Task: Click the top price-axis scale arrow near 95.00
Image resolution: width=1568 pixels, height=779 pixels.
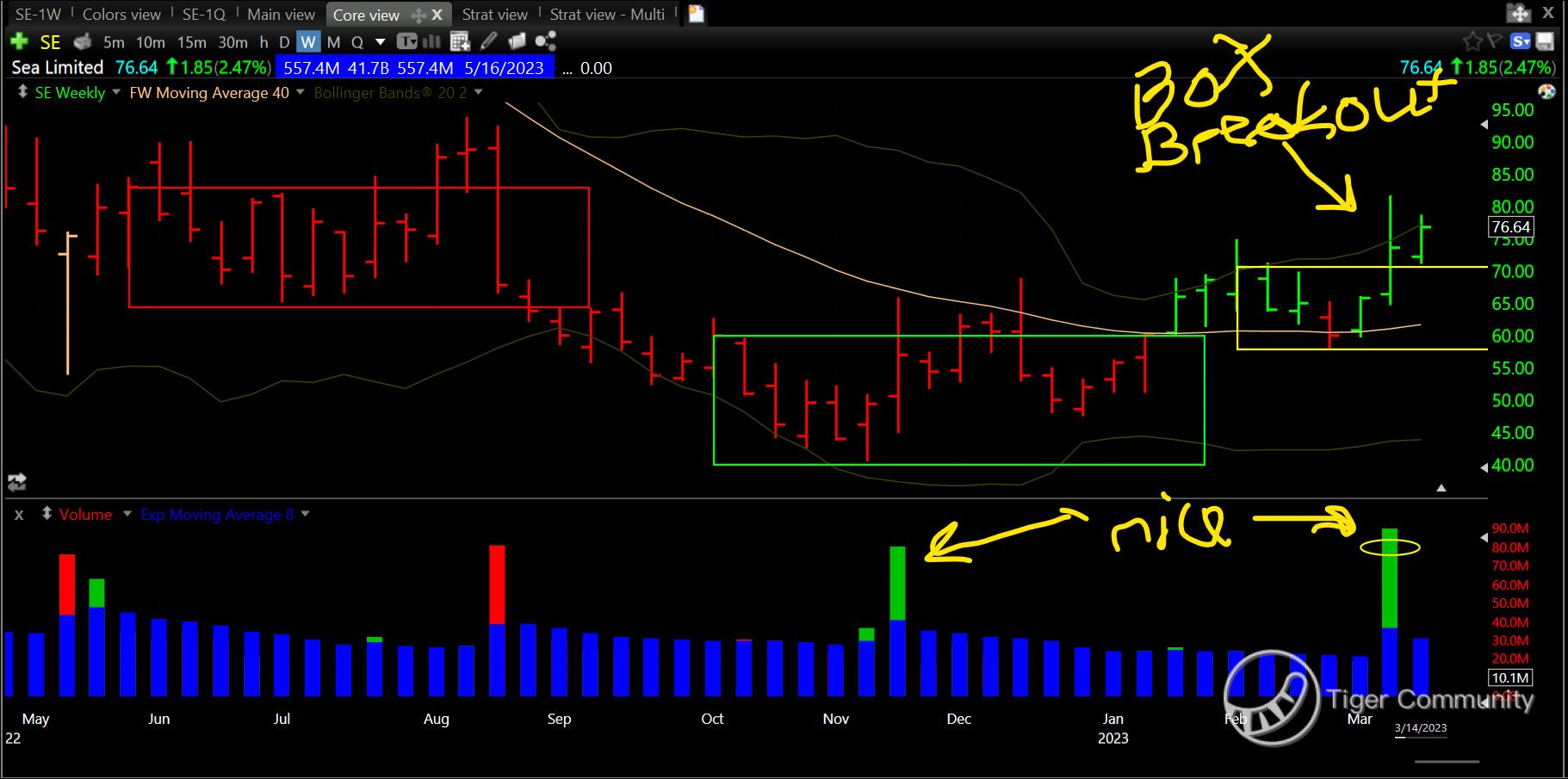Action: pos(1484,125)
